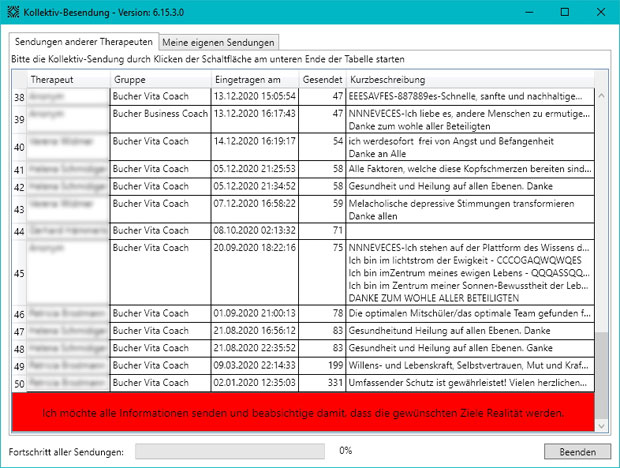Select row header number 43
This screenshot has height=468, width=620.
19,209
